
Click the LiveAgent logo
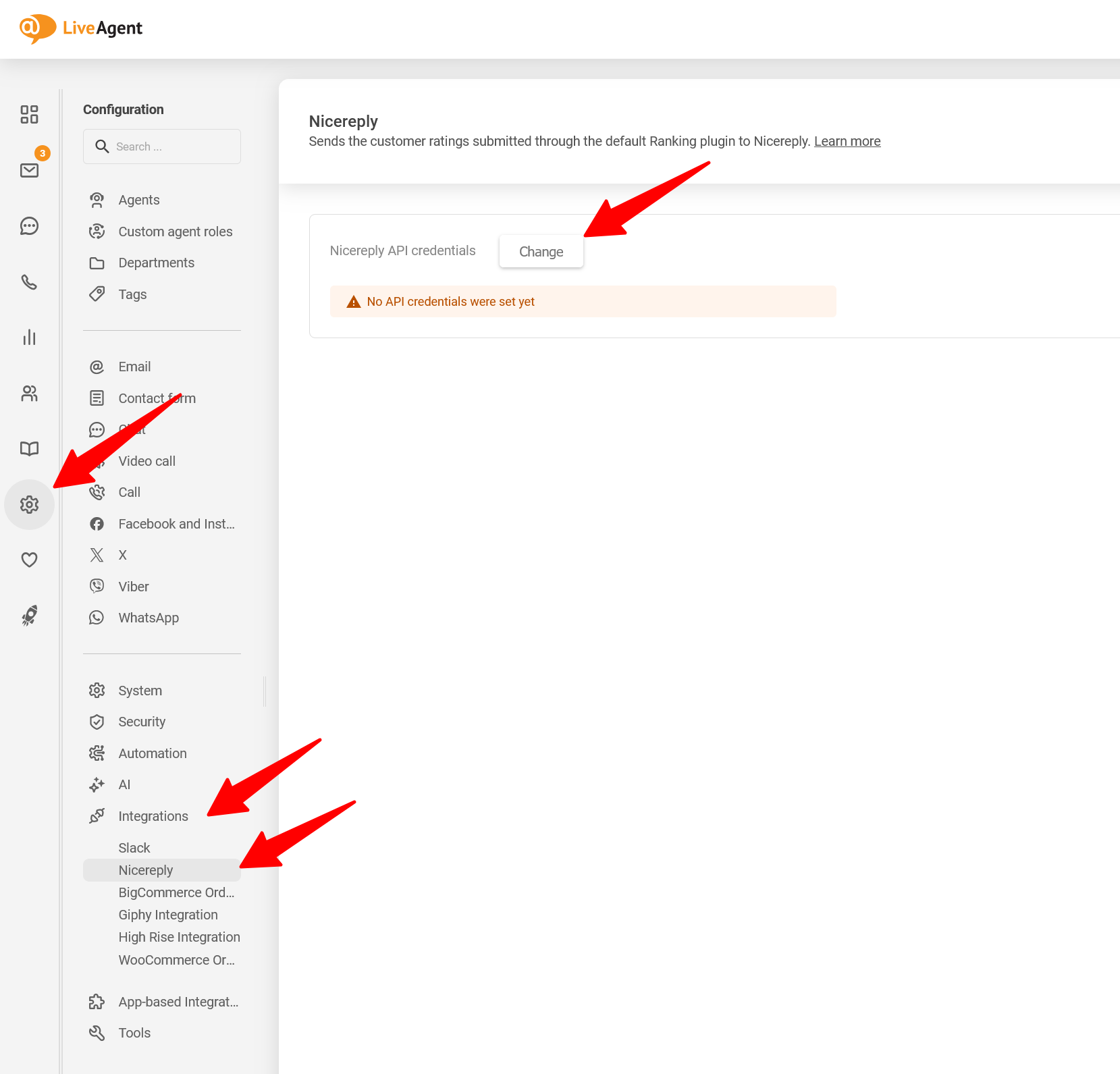tap(81, 28)
